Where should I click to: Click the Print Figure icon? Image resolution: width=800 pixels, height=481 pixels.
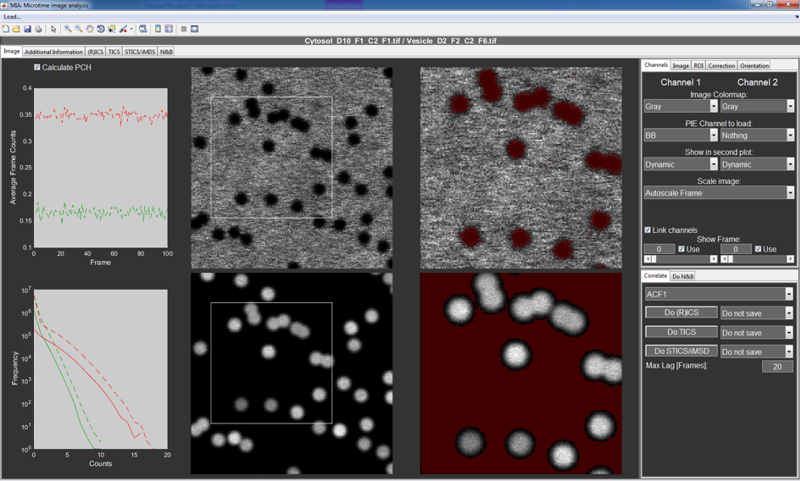click(39, 29)
